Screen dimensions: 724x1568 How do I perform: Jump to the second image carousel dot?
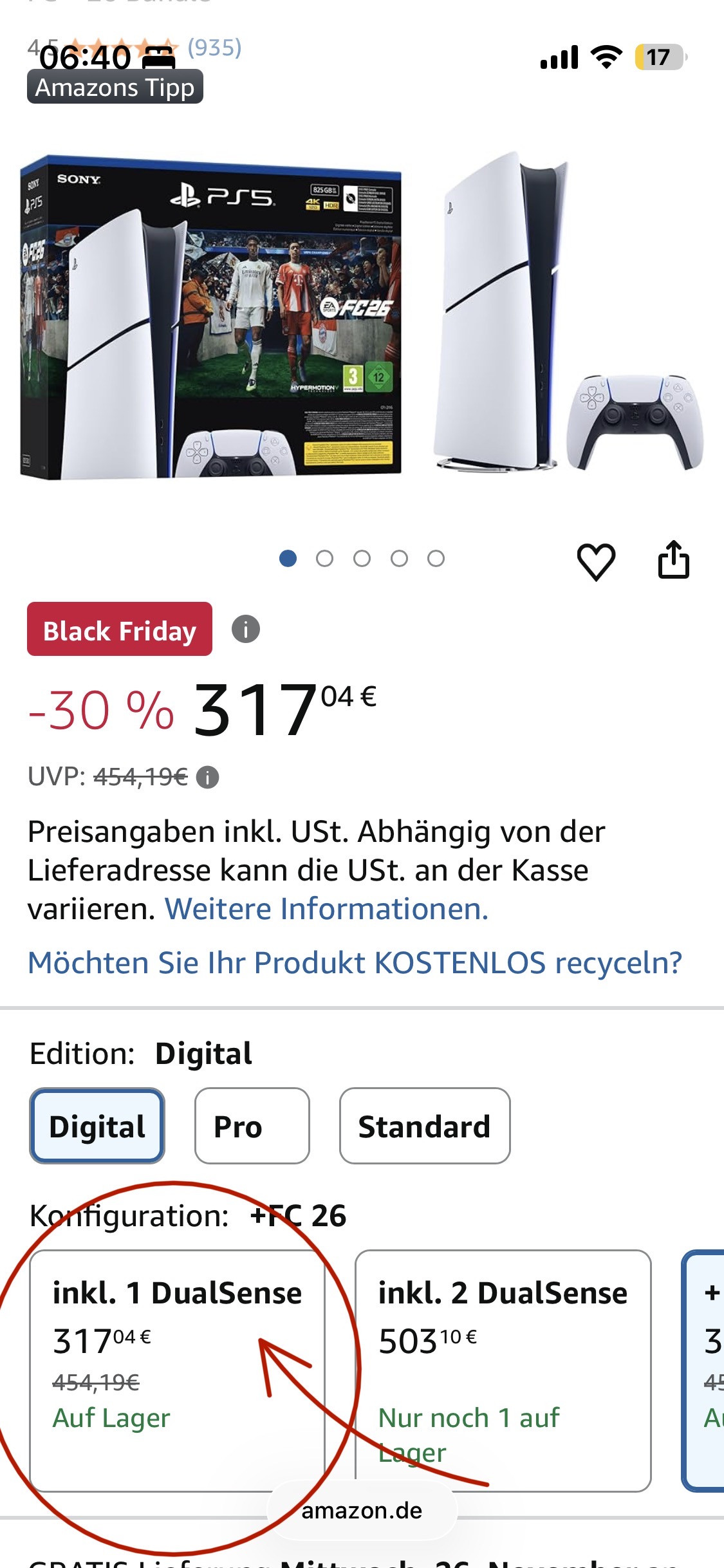tap(325, 558)
